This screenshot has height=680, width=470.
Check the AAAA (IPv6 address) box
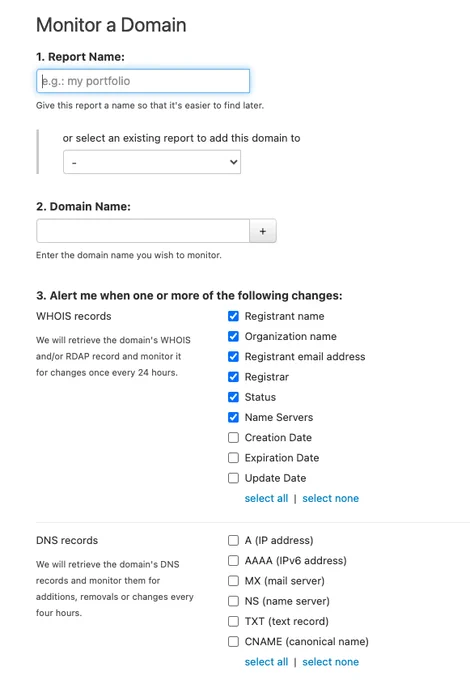click(233, 561)
